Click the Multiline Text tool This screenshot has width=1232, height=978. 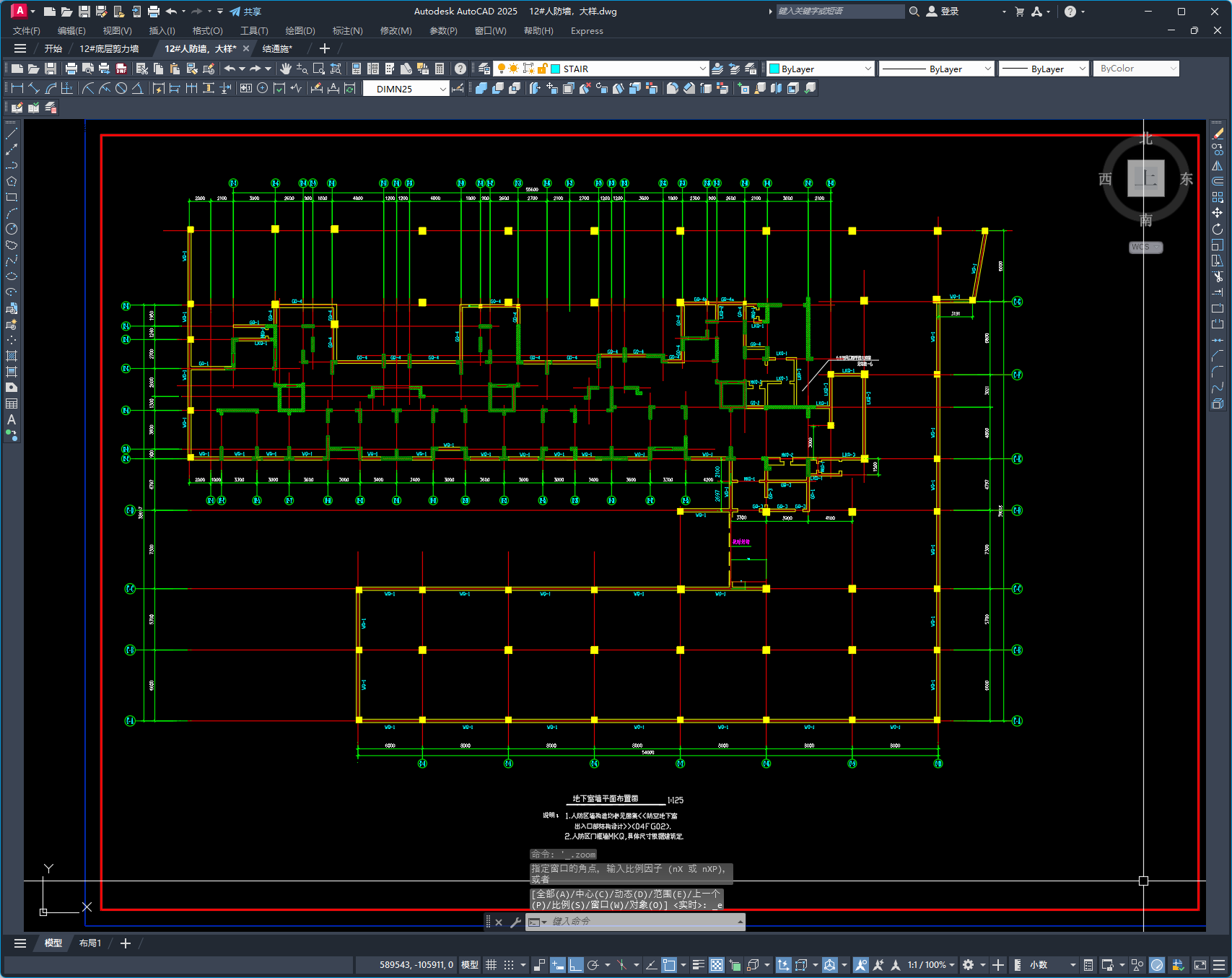click(x=12, y=419)
